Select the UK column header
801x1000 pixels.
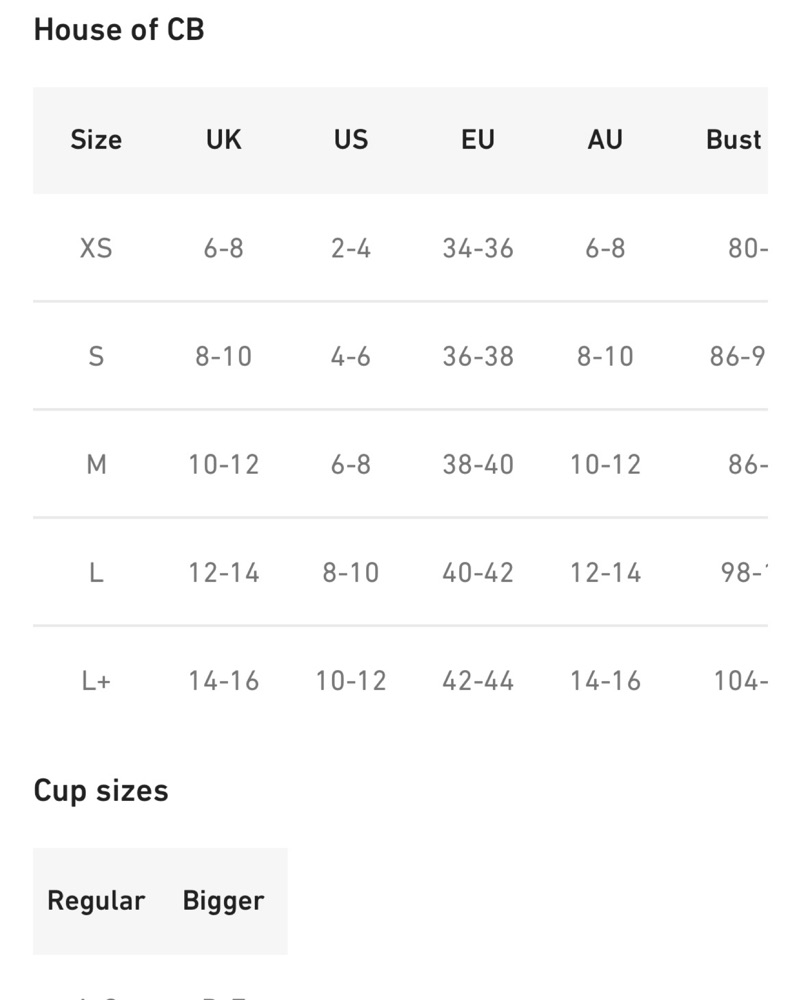tap(223, 140)
